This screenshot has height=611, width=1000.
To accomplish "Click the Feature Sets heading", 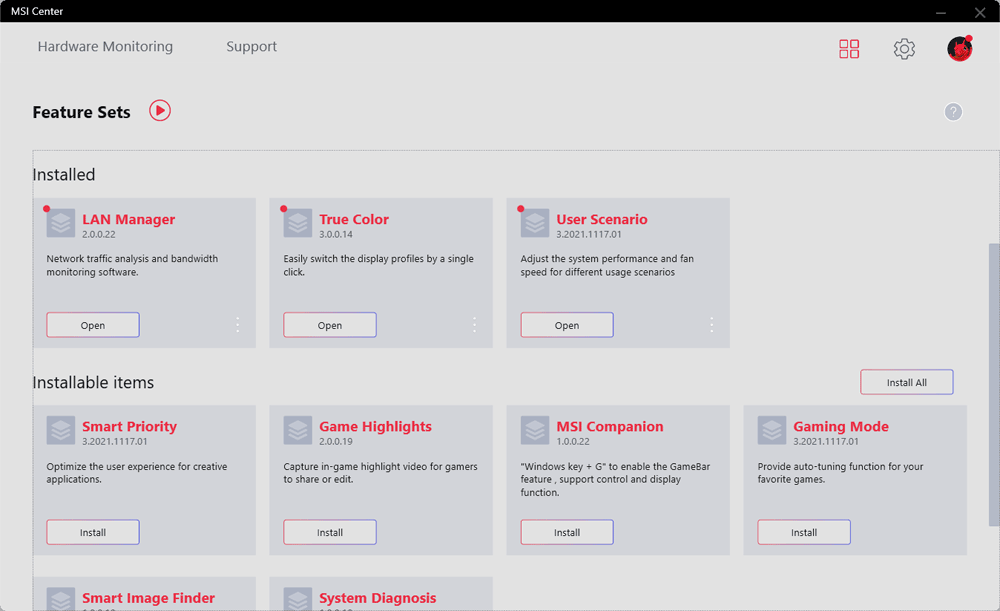I will [x=82, y=112].
